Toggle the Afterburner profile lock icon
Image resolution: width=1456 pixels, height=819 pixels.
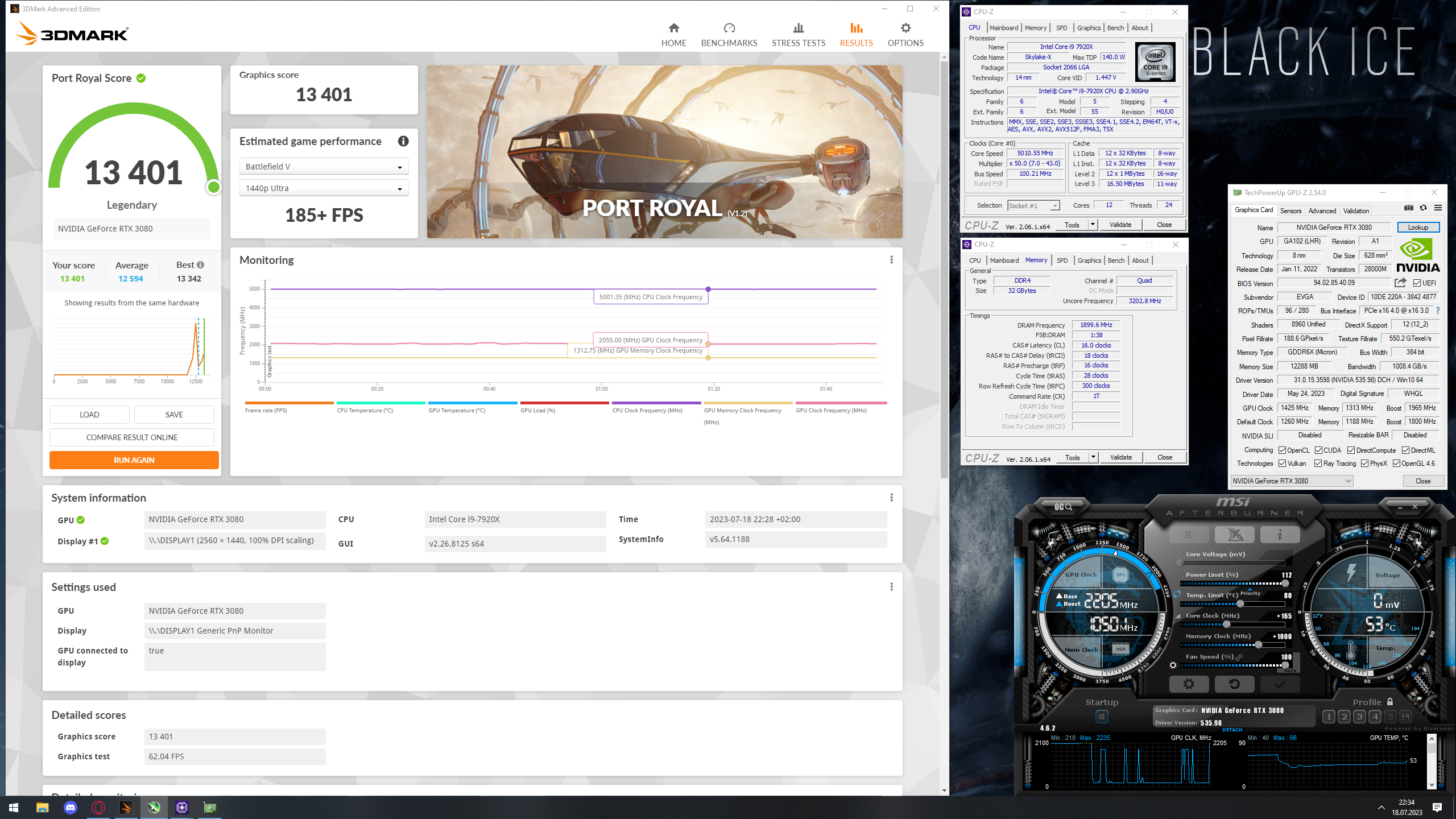[x=1390, y=702]
